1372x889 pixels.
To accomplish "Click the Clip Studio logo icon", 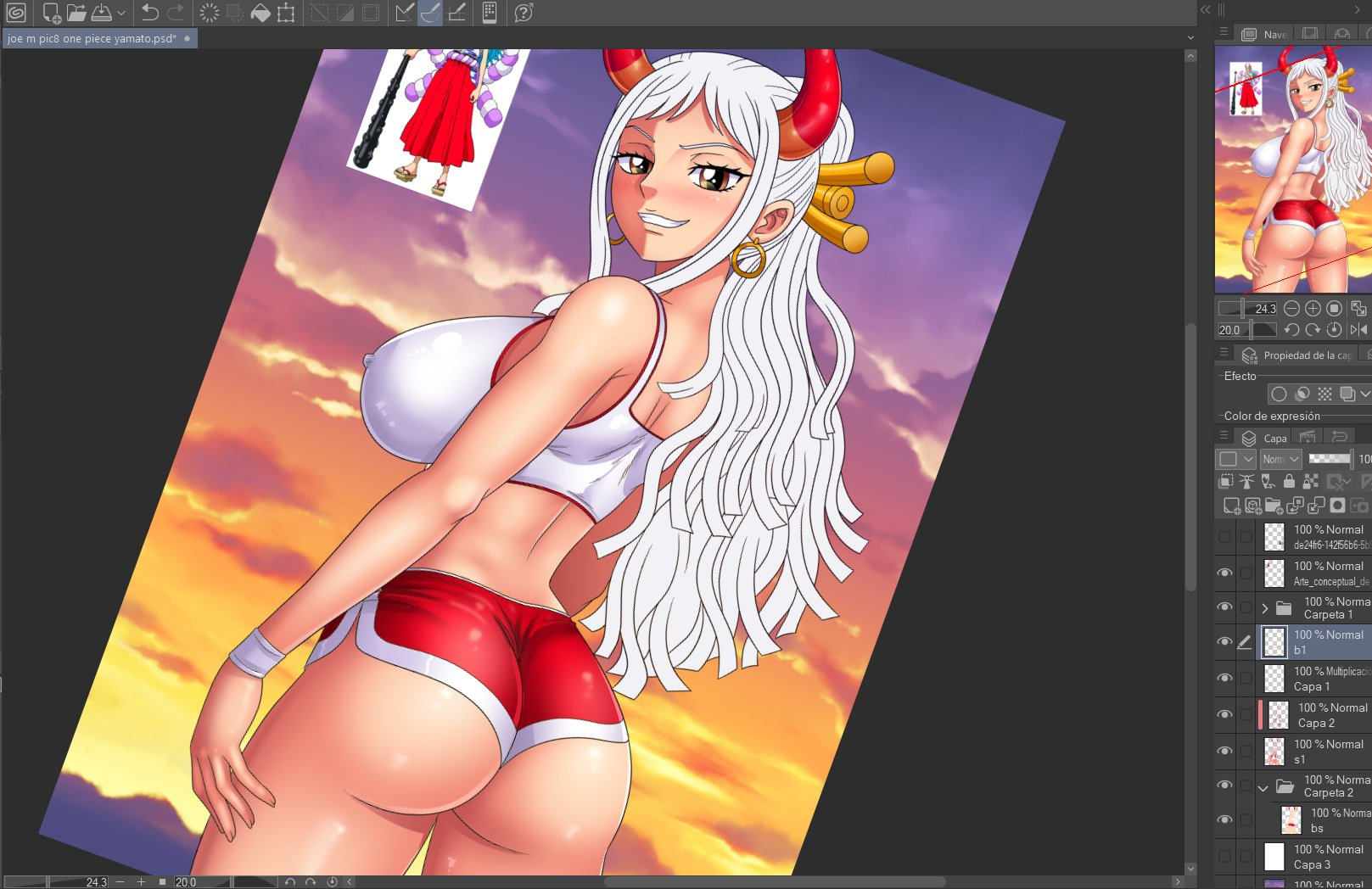I will pos(16,13).
